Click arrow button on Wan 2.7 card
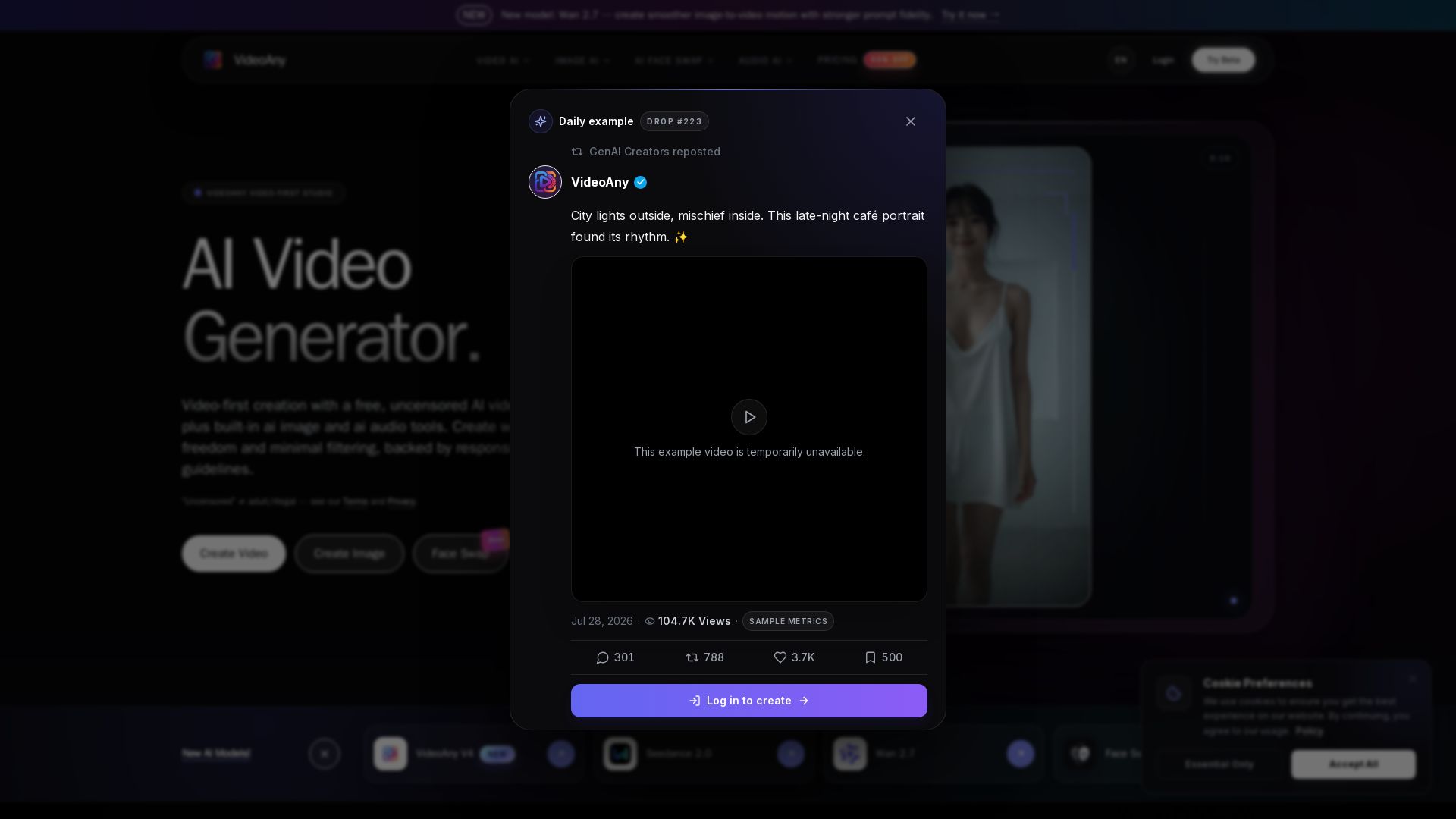Screen dimensions: 1456x819 (1021, 754)
